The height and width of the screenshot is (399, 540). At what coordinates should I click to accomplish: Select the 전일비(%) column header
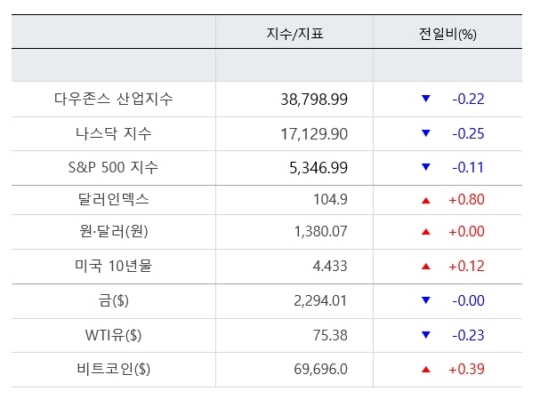point(448,34)
